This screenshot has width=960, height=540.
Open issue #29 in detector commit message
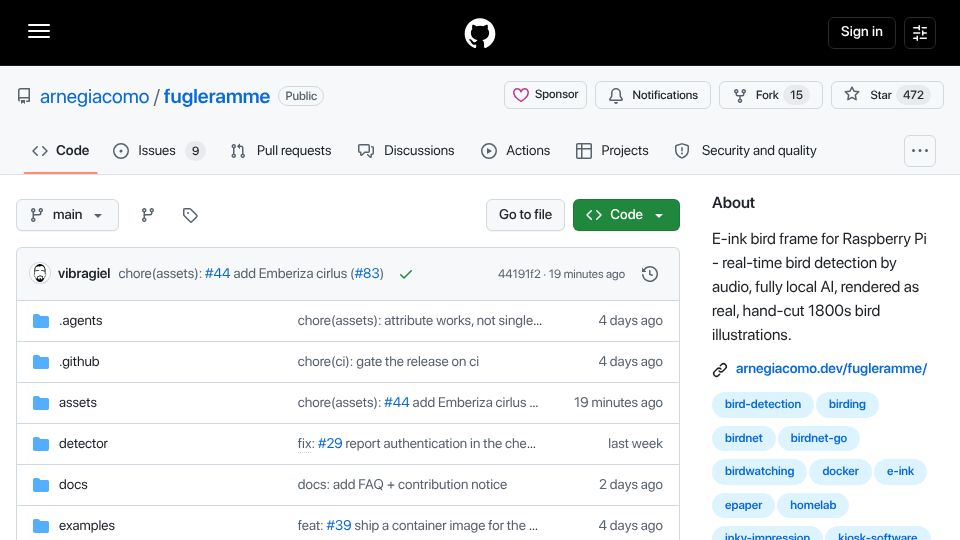[x=330, y=444]
